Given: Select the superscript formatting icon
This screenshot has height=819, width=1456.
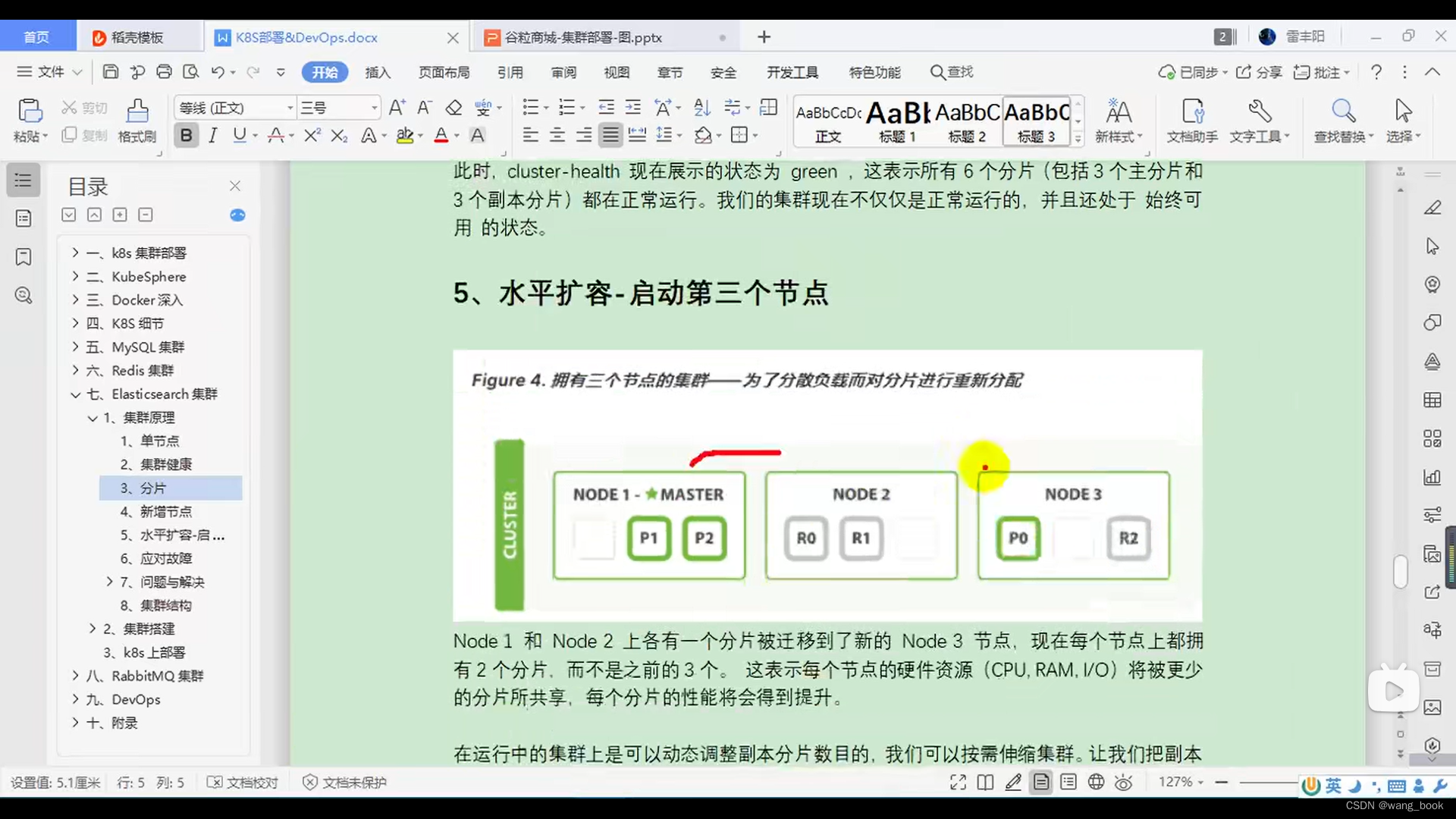Looking at the screenshot, I should (310, 135).
